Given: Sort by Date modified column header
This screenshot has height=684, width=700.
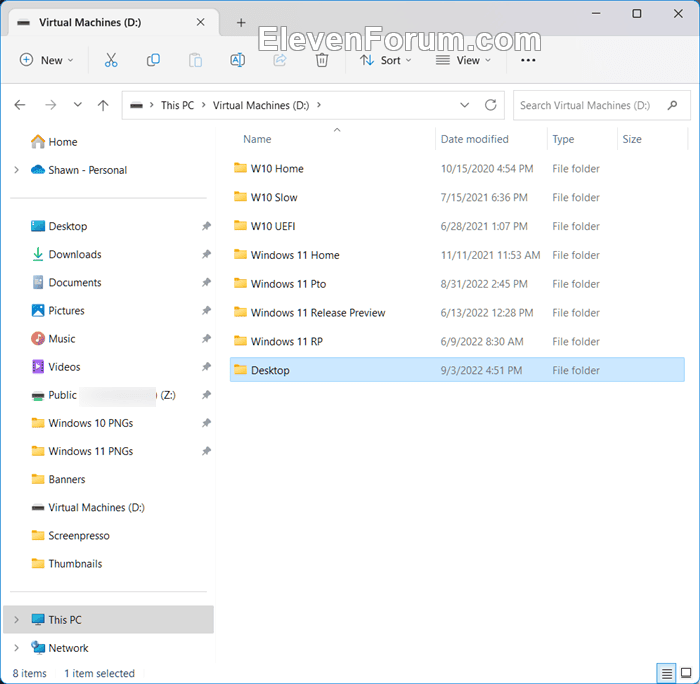Looking at the screenshot, I should pos(475,139).
